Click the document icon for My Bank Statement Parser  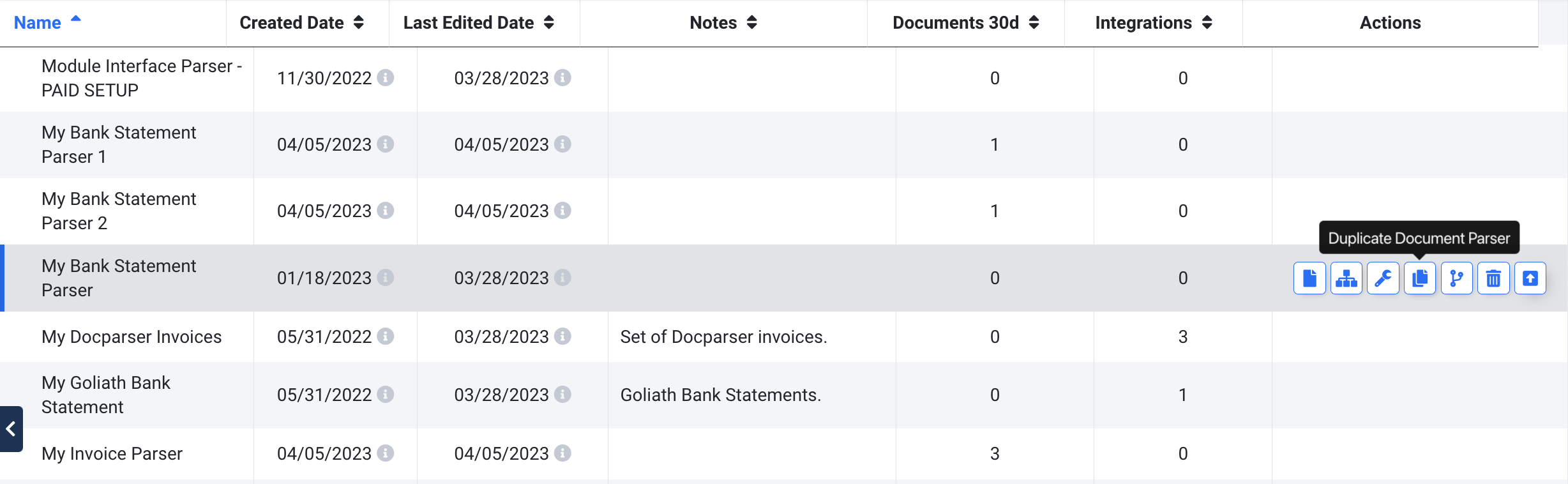[1309, 278]
